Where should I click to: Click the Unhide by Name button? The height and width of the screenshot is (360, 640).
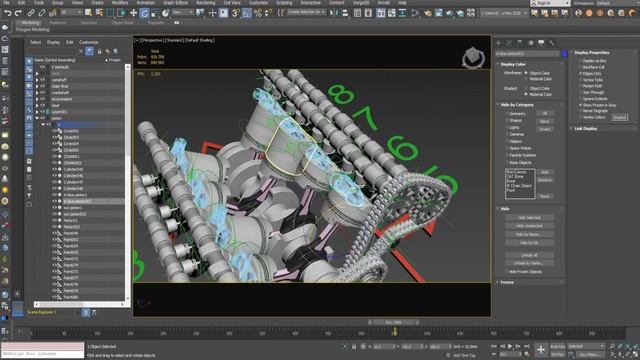pyautogui.click(x=529, y=263)
